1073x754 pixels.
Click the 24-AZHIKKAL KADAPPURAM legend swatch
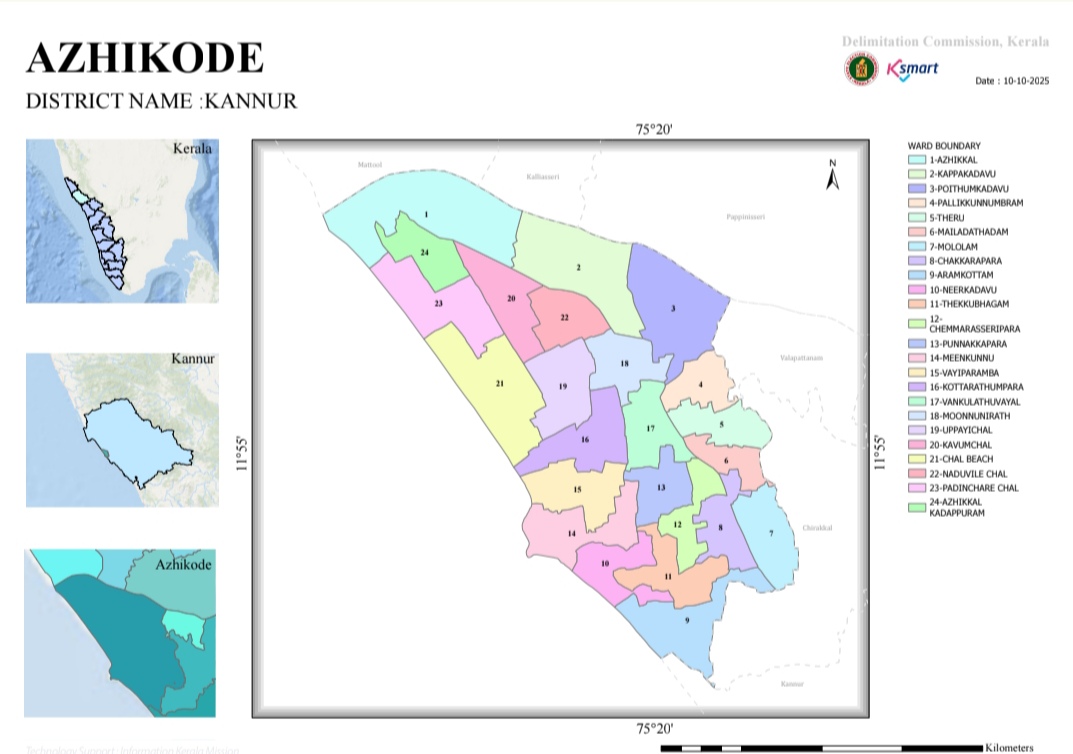click(916, 507)
